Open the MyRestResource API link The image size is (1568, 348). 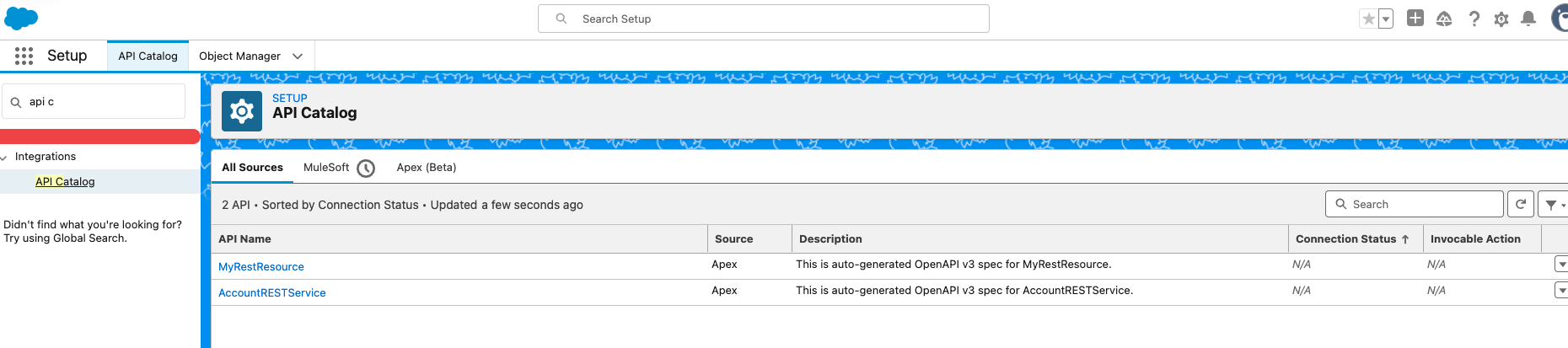point(261,266)
